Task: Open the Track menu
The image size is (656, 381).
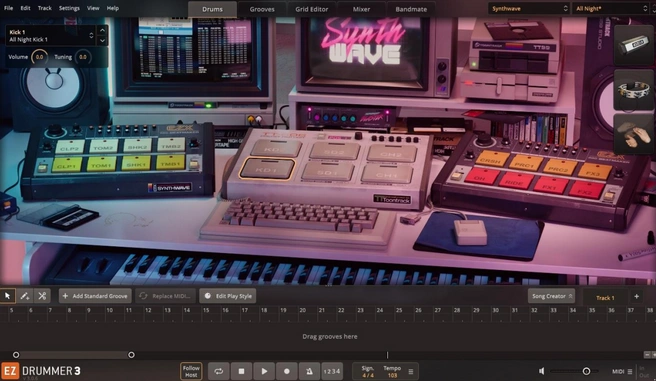Action: 45,8
